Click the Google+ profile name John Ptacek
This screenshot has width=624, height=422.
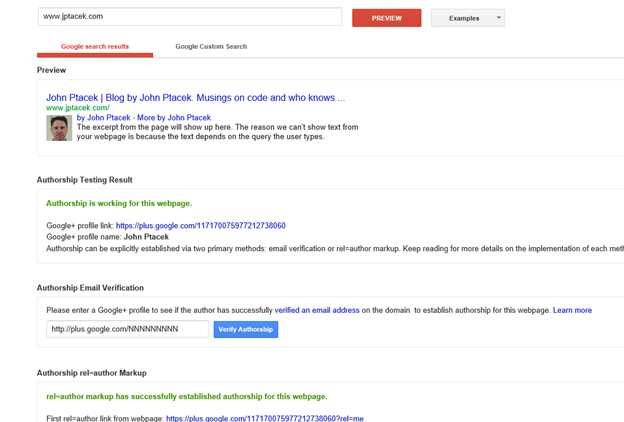[146, 237]
